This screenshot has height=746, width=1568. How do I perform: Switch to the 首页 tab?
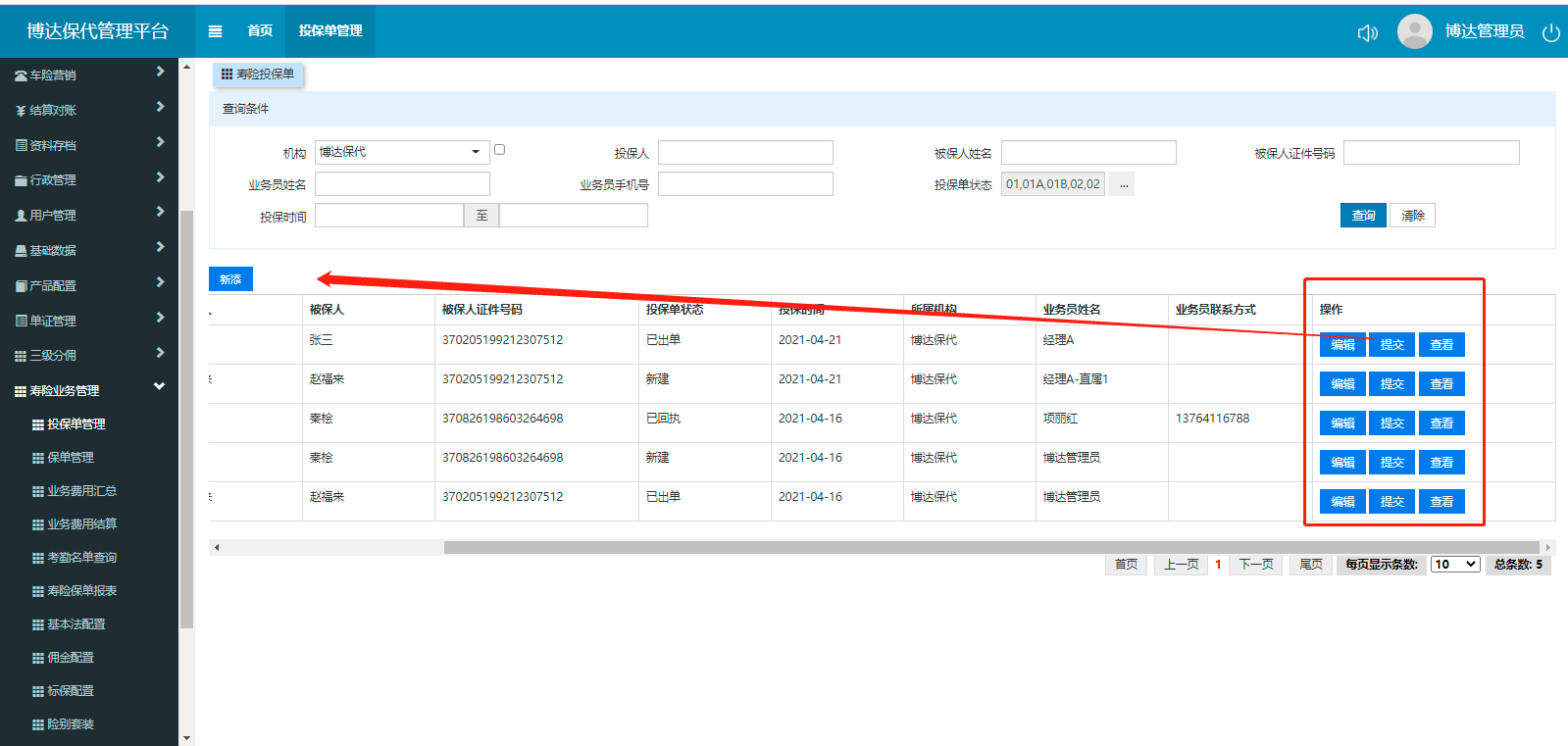260,31
